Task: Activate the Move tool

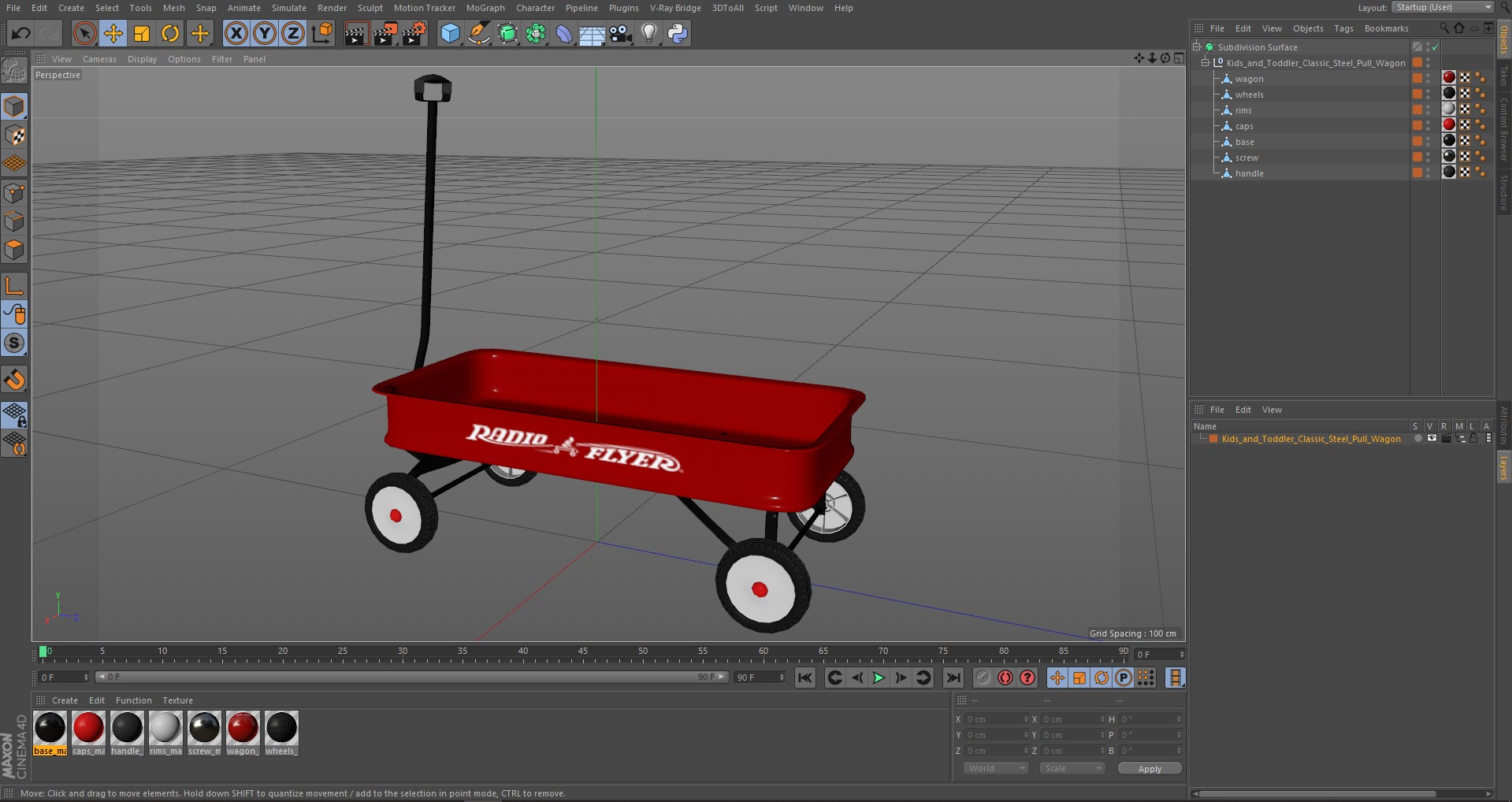Action: coord(113,33)
